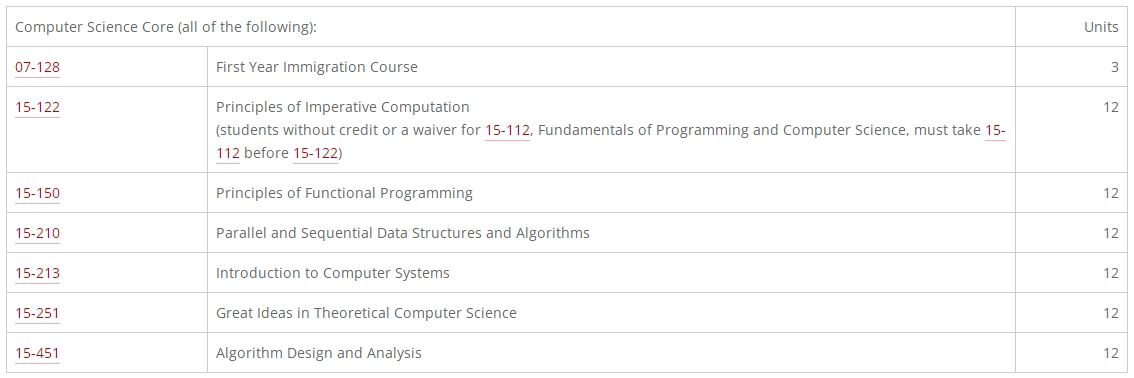Screen dimensions: 1134x378
Task: Open the 15-210 course link
Action: (38, 233)
